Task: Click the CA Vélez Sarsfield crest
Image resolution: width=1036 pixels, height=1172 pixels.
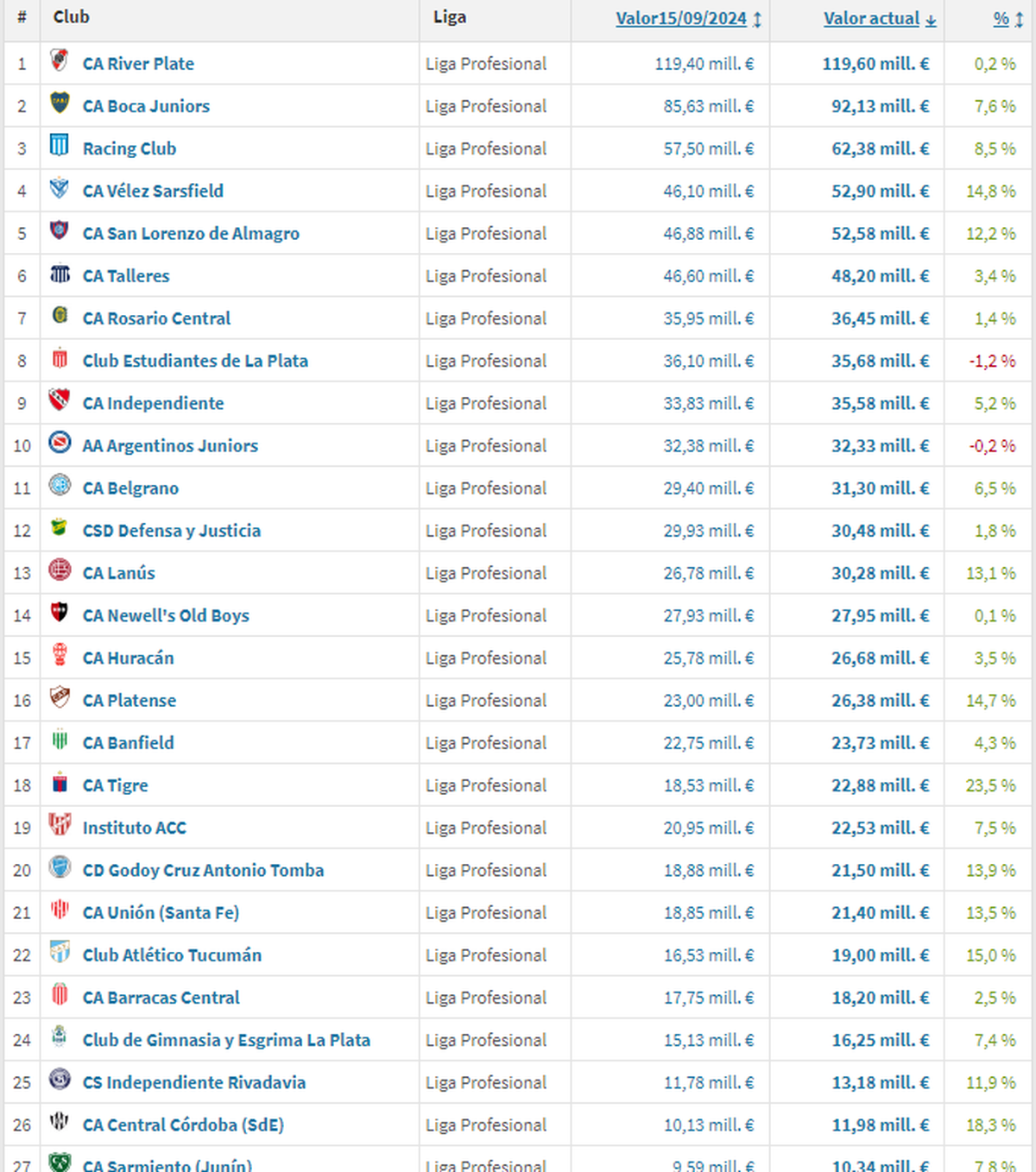Action: click(60, 187)
